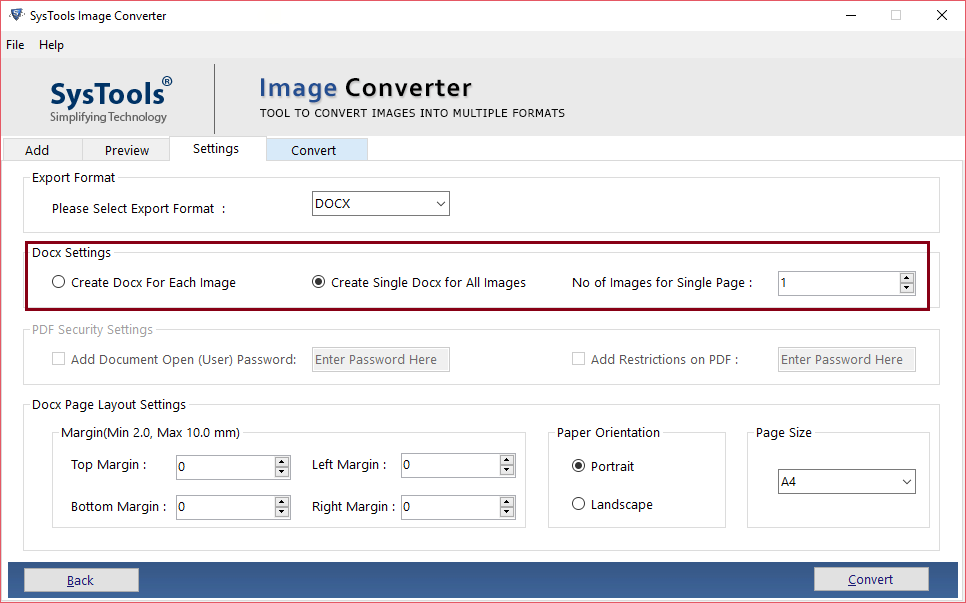Increase the Left Margin value
The width and height of the screenshot is (966, 603).
(506, 460)
